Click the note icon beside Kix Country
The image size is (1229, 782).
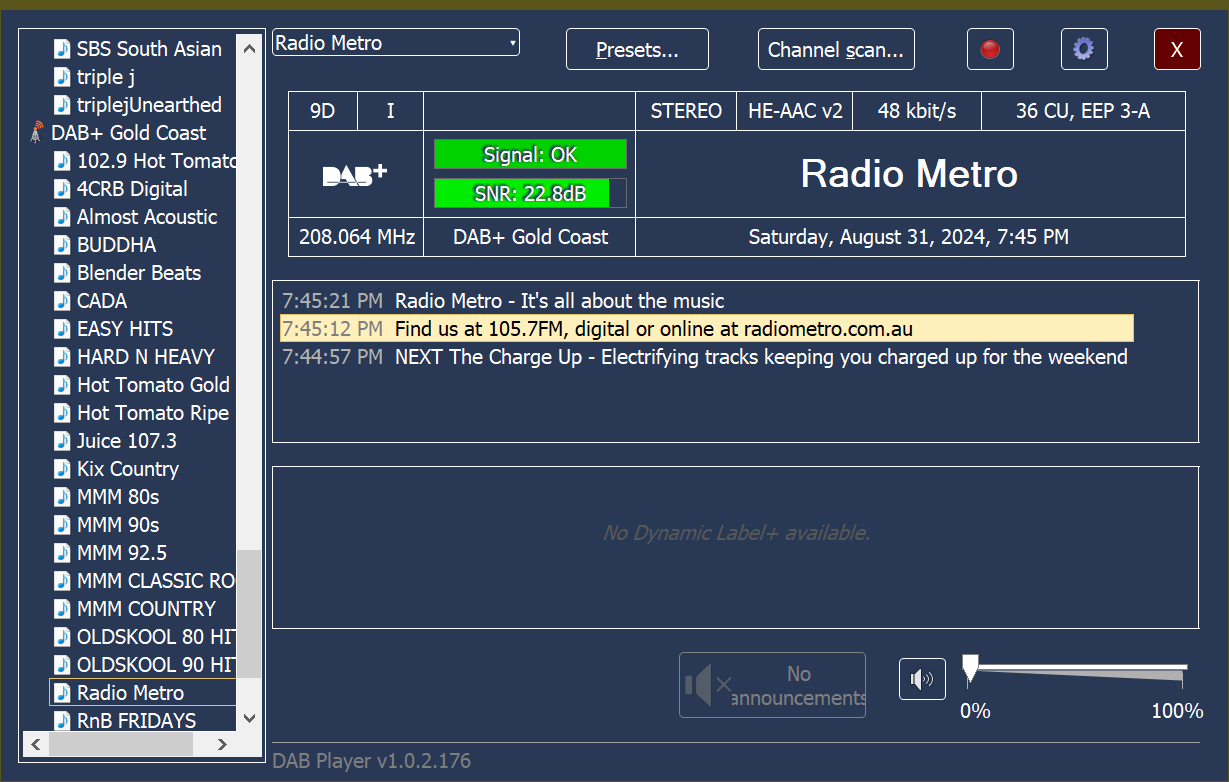pyautogui.click(x=63, y=469)
